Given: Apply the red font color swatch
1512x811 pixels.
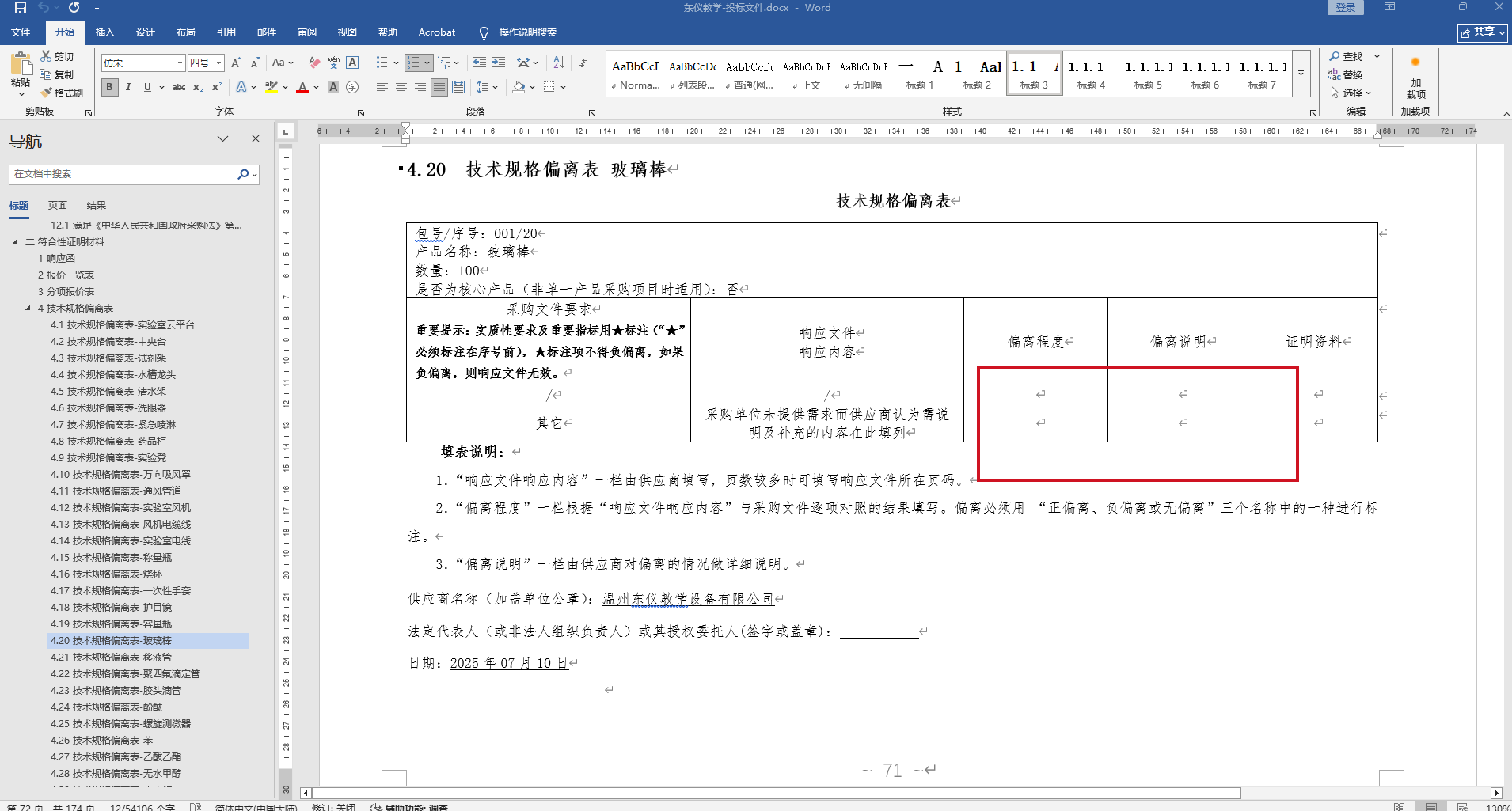Looking at the screenshot, I should [302, 87].
